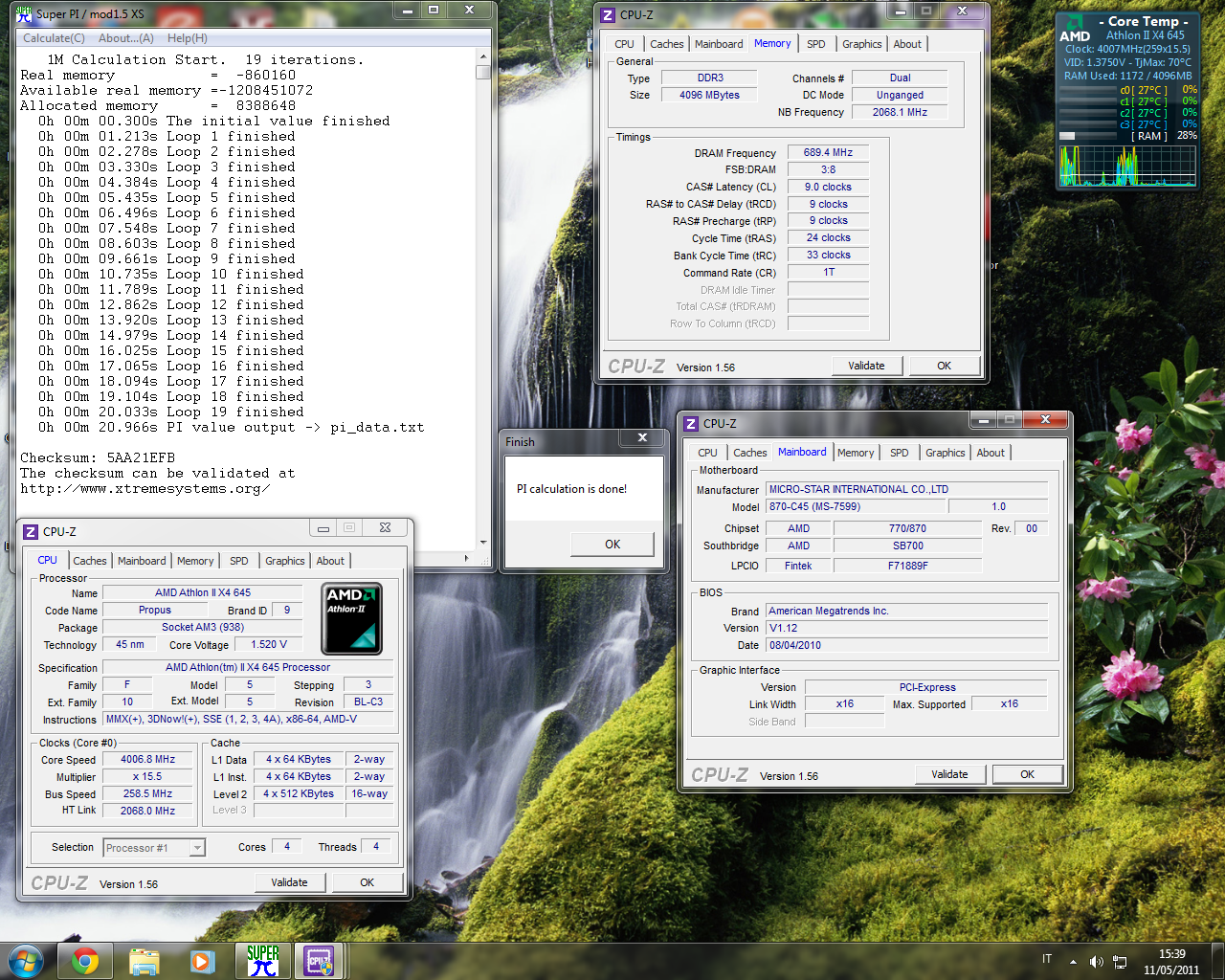Click CPU-Z Memory window title icon
This screenshot has width=1225, height=980.
click(x=607, y=14)
